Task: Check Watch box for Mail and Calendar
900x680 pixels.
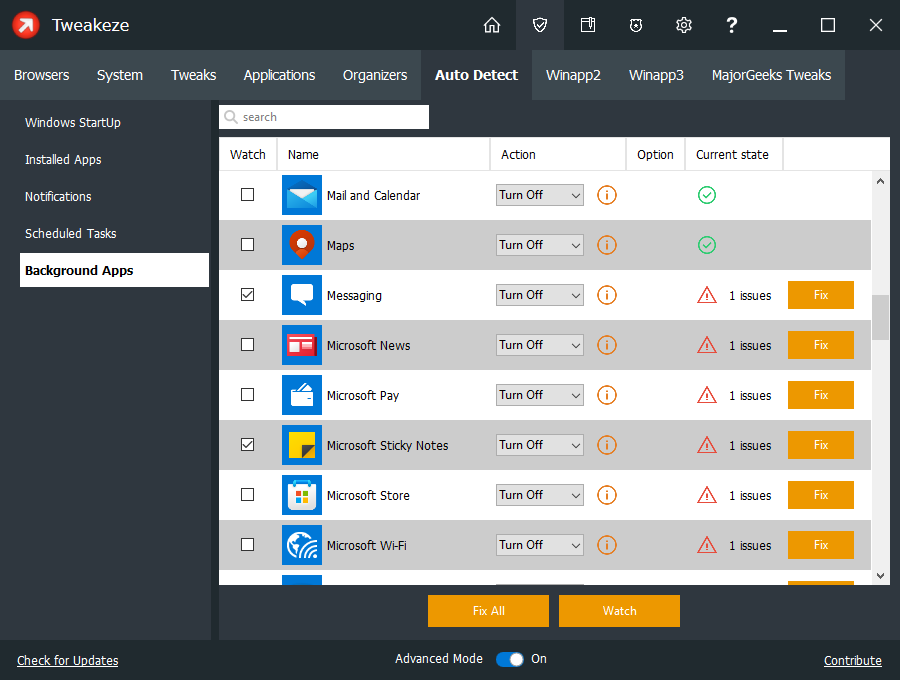Action: point(247,195)
